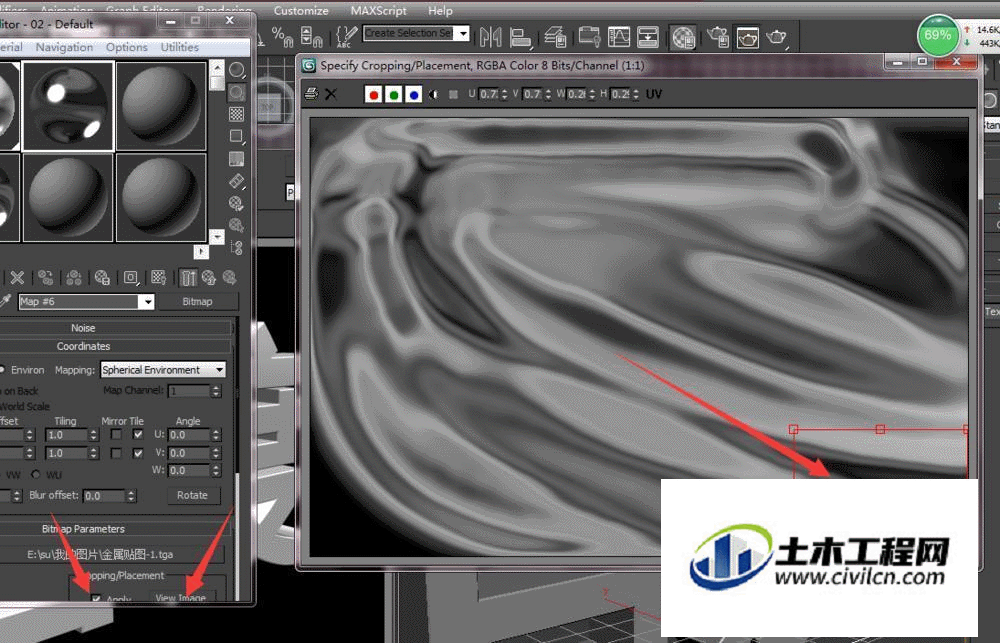This screenshot has height=643, width=1000.
Task: Click the Go to Parent icon
Action: coord(209,277)
